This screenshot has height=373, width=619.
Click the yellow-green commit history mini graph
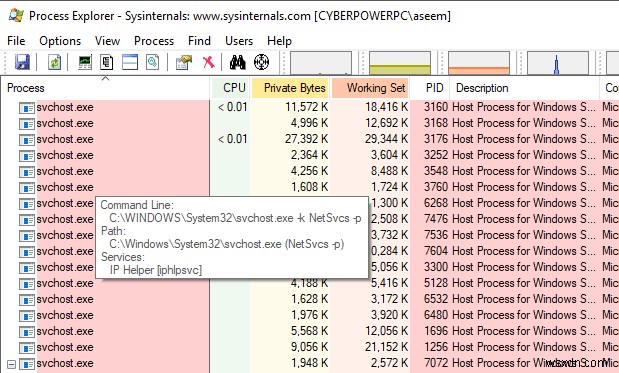tap(400, 63)
